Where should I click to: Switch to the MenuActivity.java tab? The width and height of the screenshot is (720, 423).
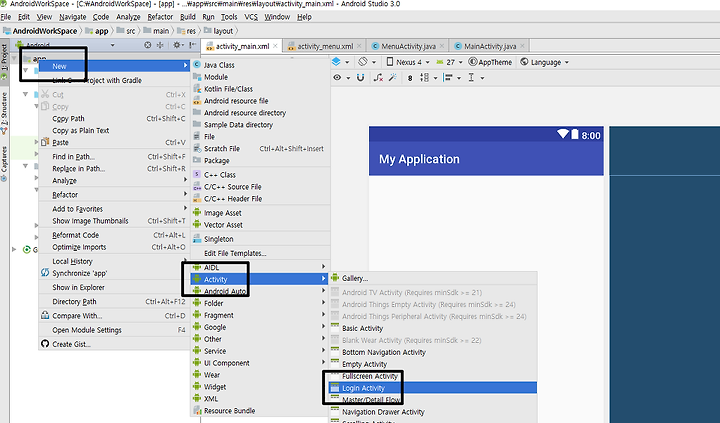coord(408,46)
